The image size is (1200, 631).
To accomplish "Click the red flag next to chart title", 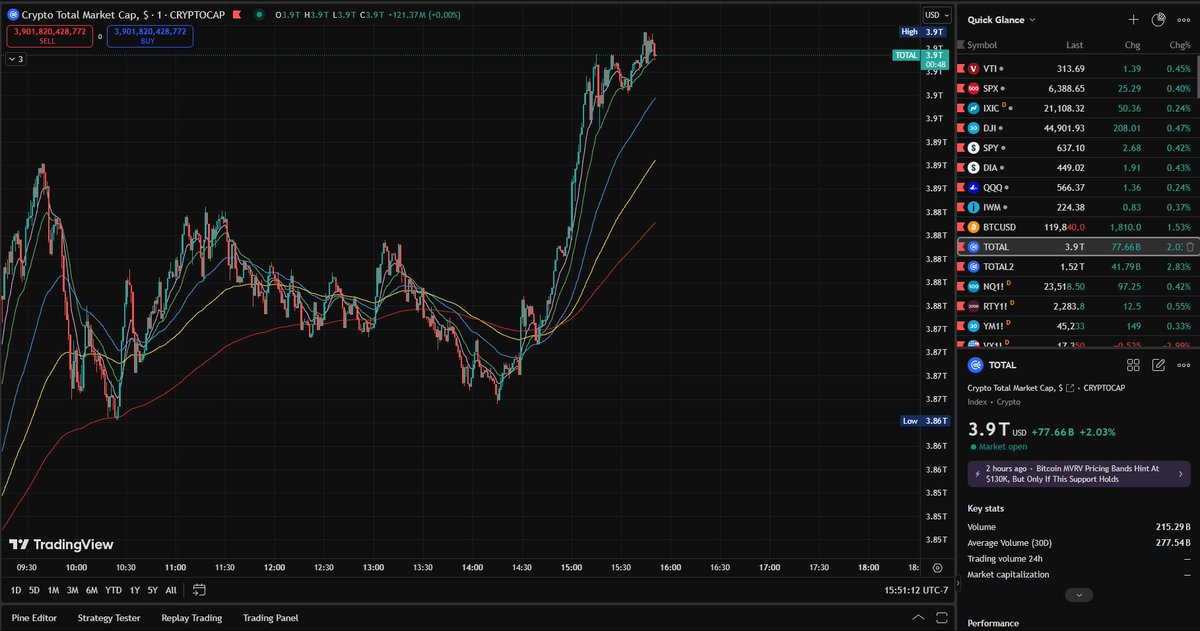I will pos(237,15).
